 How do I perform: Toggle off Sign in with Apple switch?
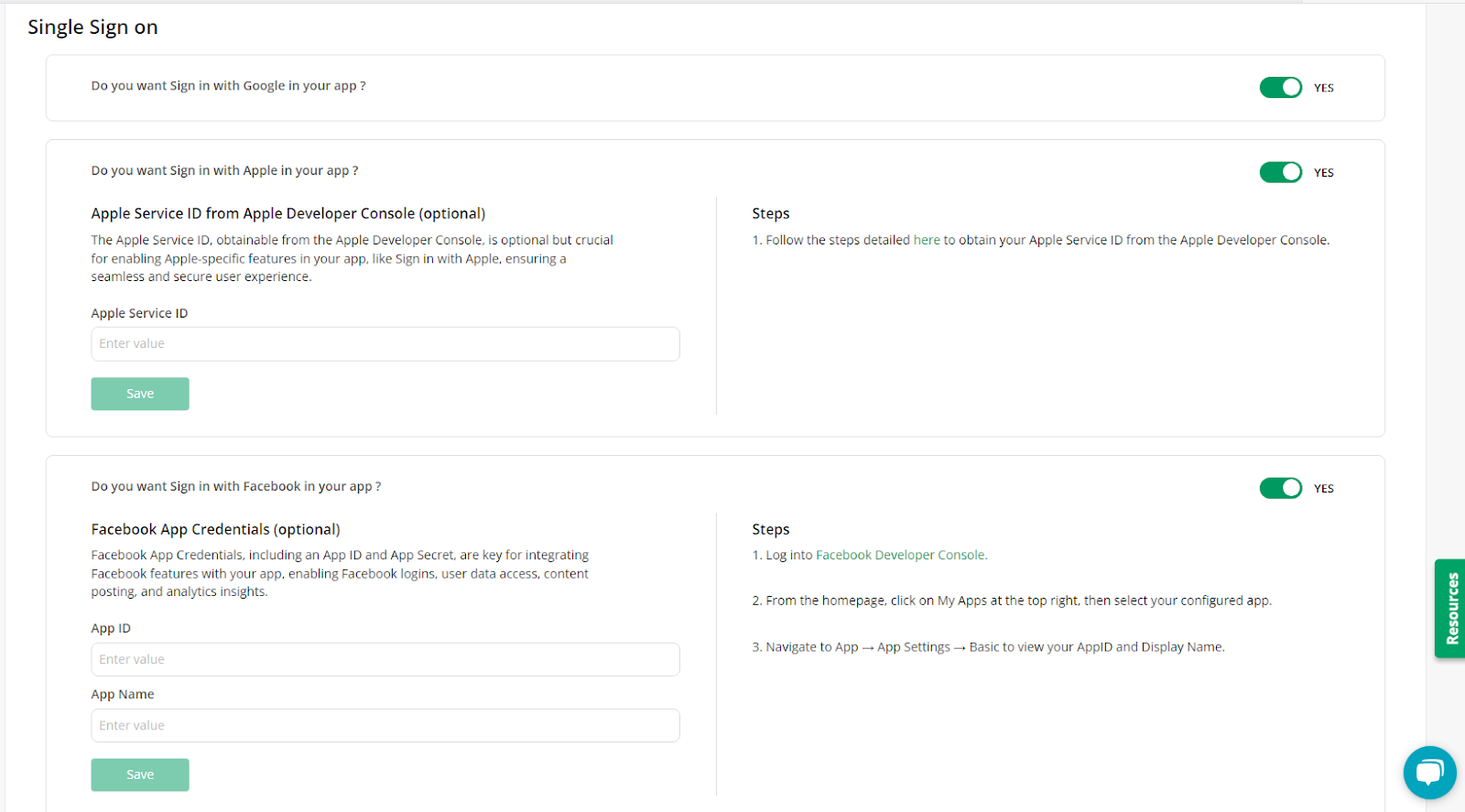[x=1280, y=172]
